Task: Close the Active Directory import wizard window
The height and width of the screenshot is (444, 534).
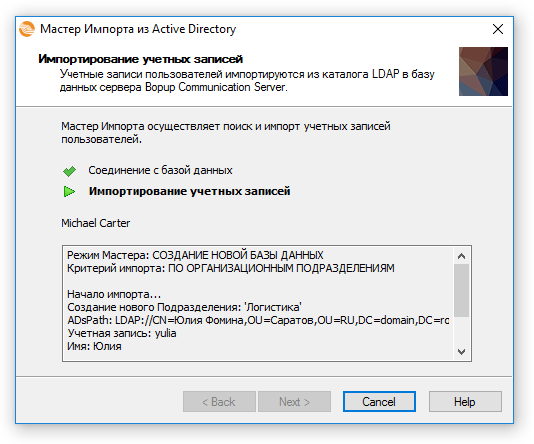Action: (x=498, y=29)
